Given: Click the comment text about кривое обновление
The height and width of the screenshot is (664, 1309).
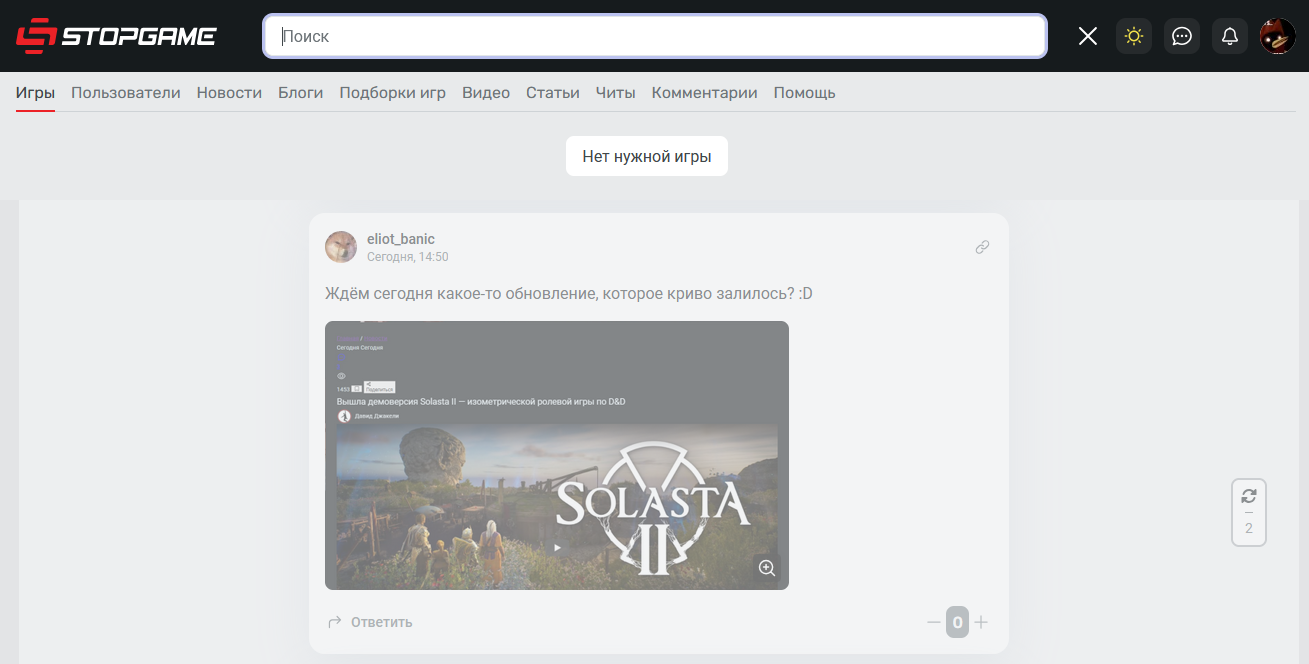Looking at the screenshot, I should click(x=569, y=293).
